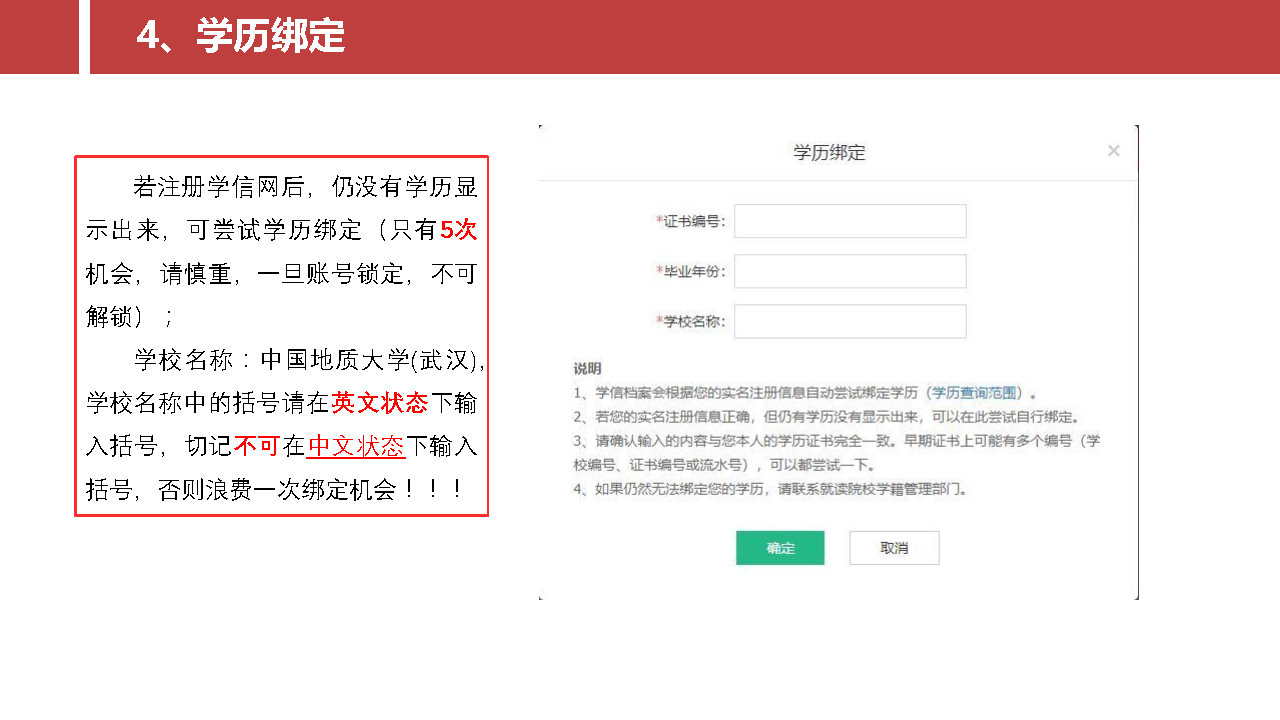Image resolution: width=1280 pixels, height=720 pixels.
Task: Select the red 英文状态 text
Action: pyautogui.click(x=379, y=403)
